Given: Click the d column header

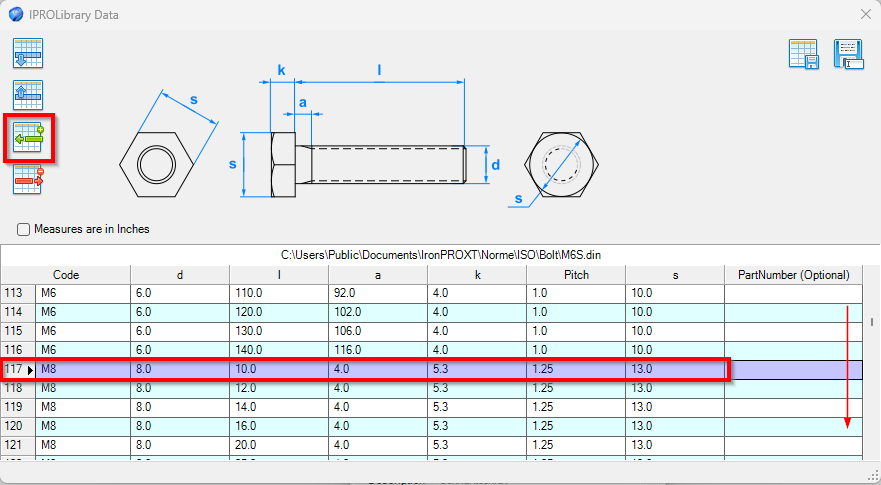Looking at the screenshot, I should [x=180, y=275].
